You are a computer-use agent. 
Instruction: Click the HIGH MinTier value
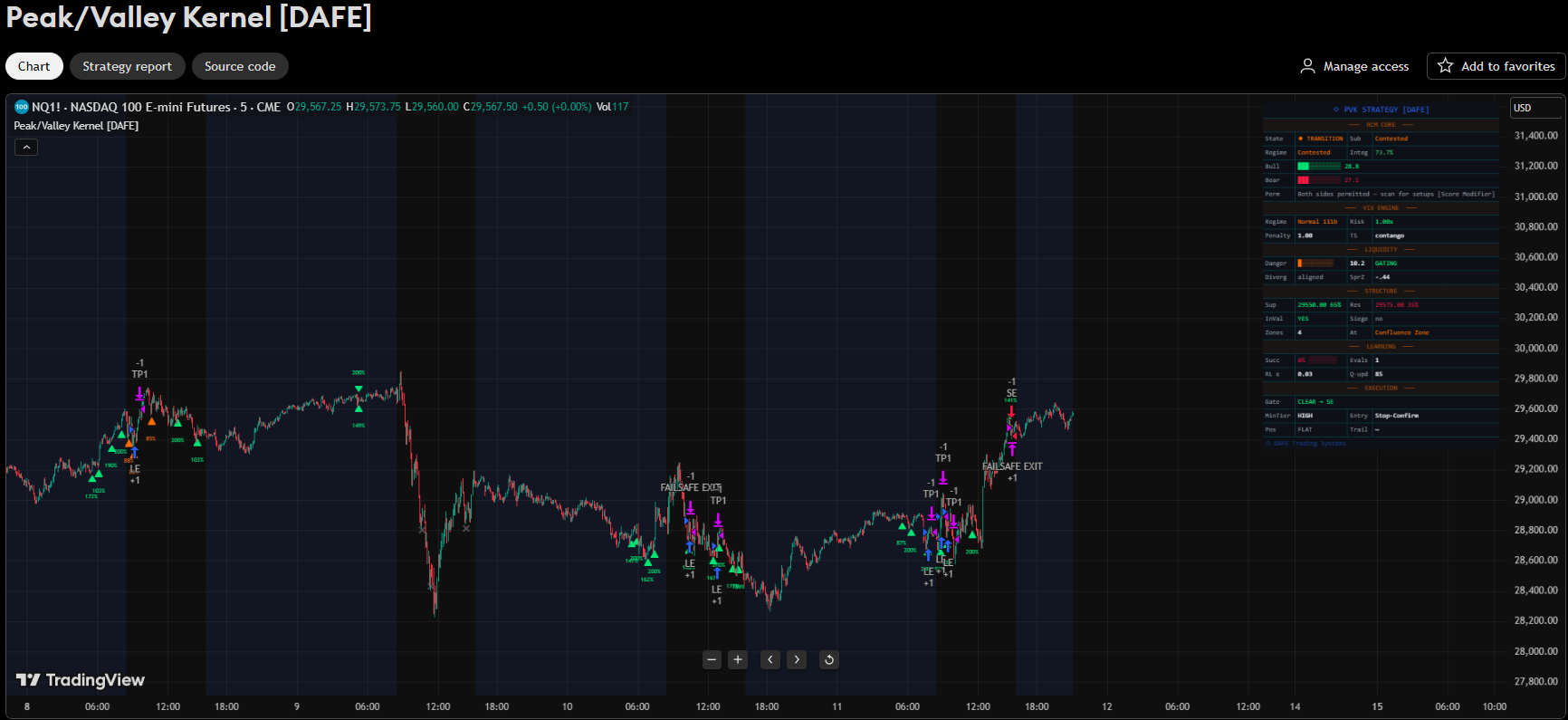pos(1304,416)
